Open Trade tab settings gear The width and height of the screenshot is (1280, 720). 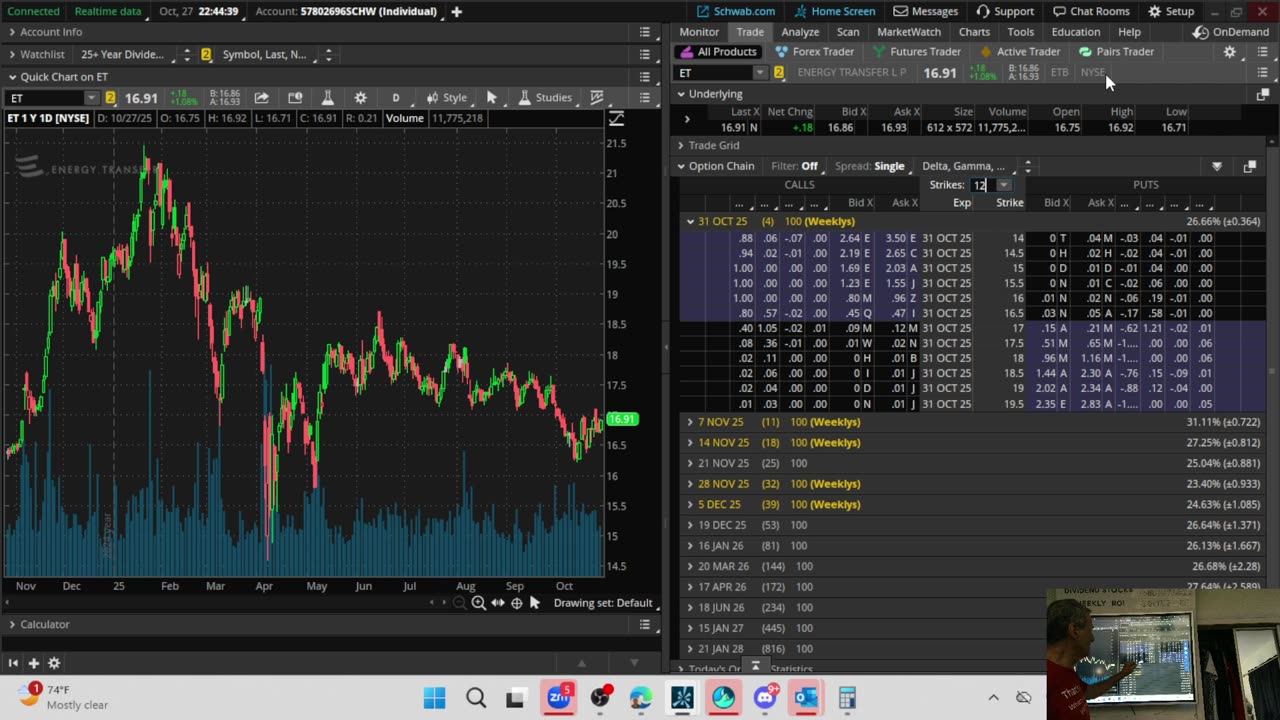coord(1230,52)
